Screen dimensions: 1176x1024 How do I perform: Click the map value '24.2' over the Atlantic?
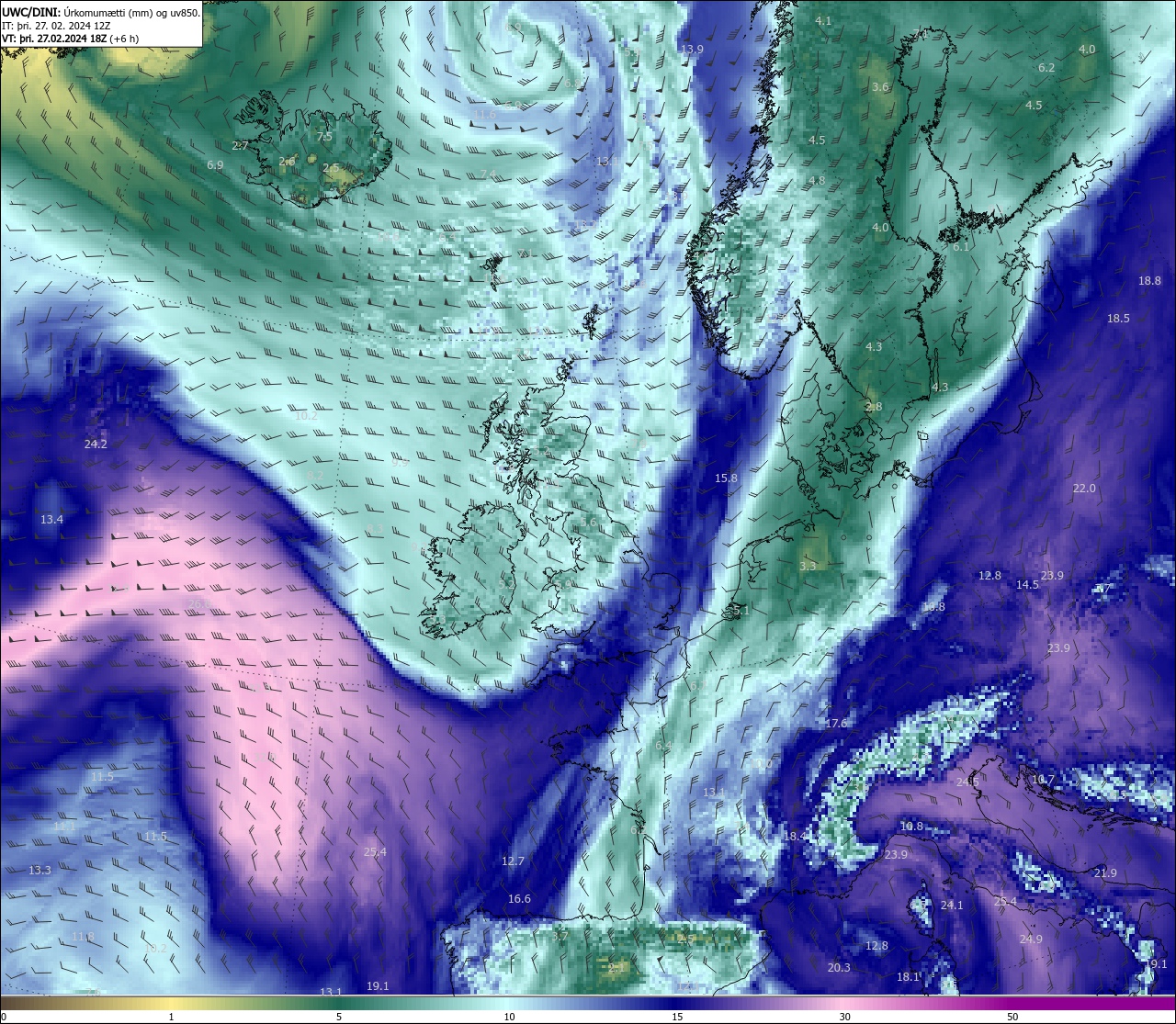(x=96, y=444)
